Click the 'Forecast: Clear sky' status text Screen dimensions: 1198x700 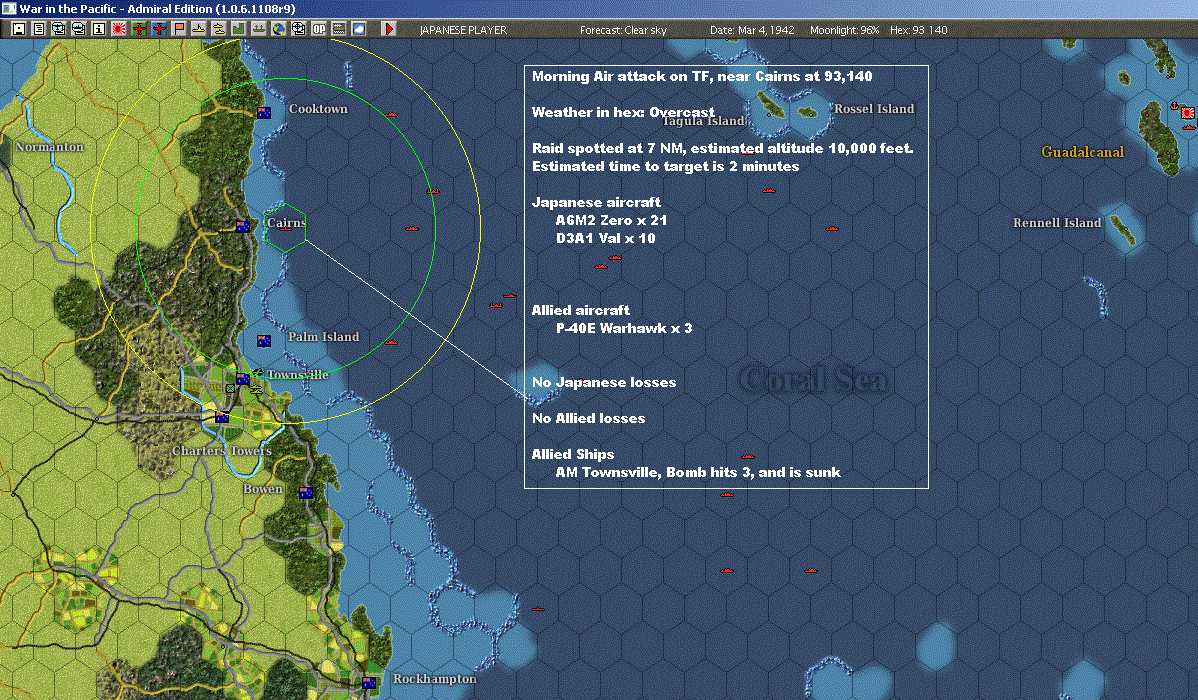point(623,30)
